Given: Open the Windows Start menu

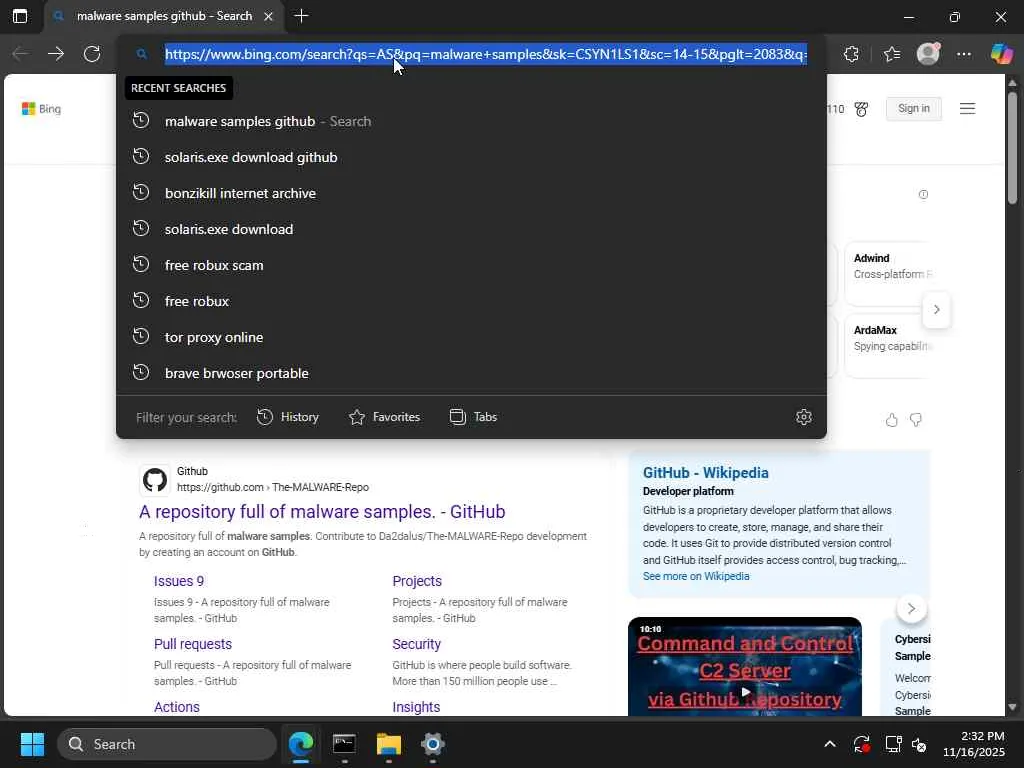Looking at the screenshot, I should pyautogui.click(x=32, y=744).
